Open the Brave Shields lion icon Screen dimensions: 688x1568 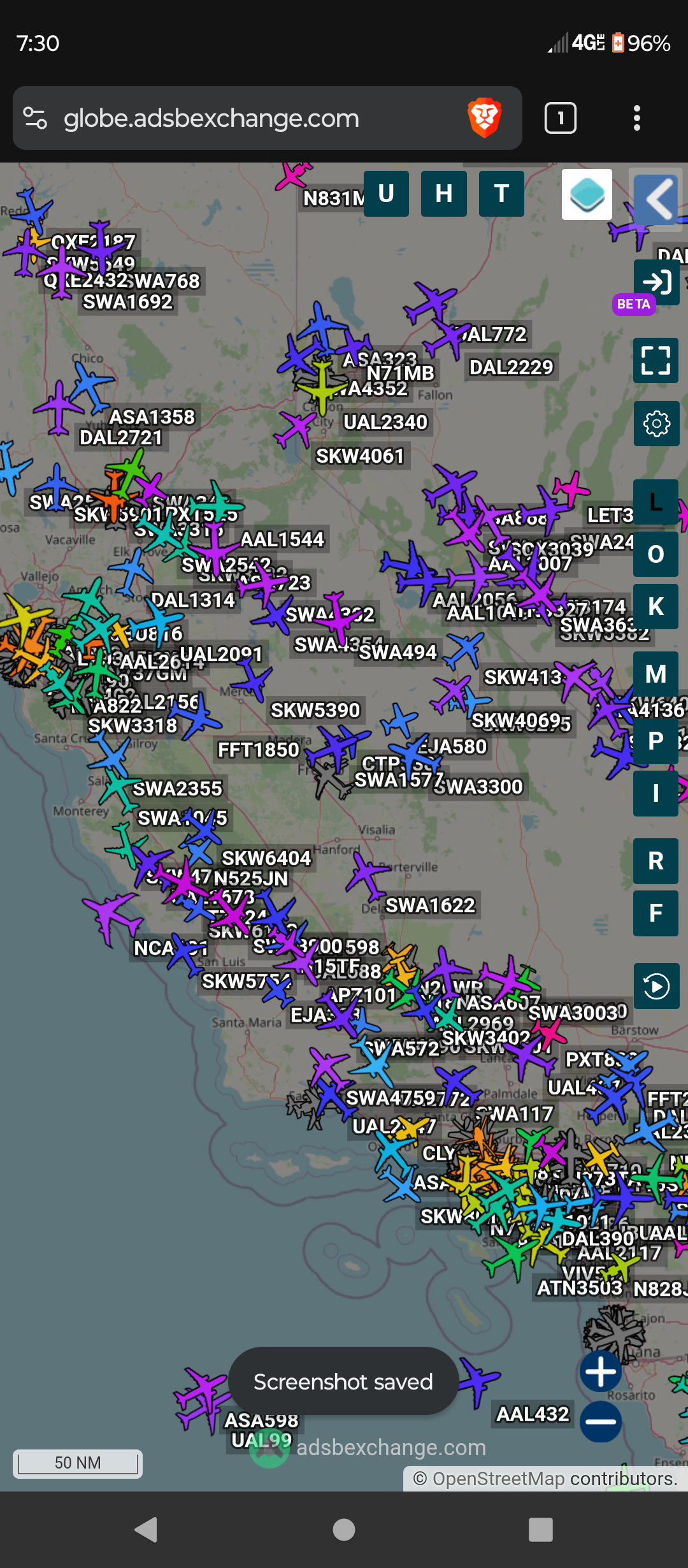[484, 118]
